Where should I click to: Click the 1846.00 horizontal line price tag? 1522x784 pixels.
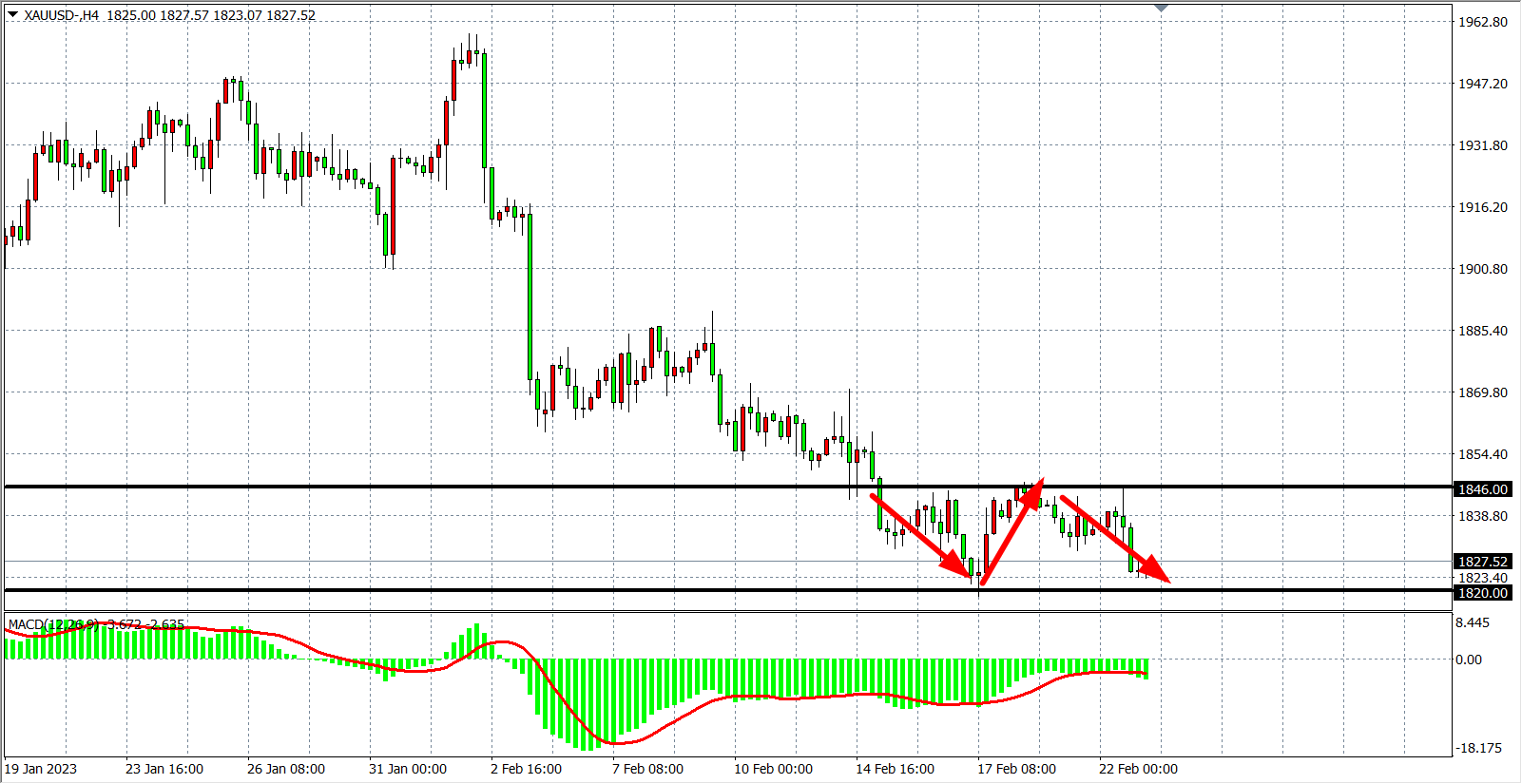coord(1482,489)
